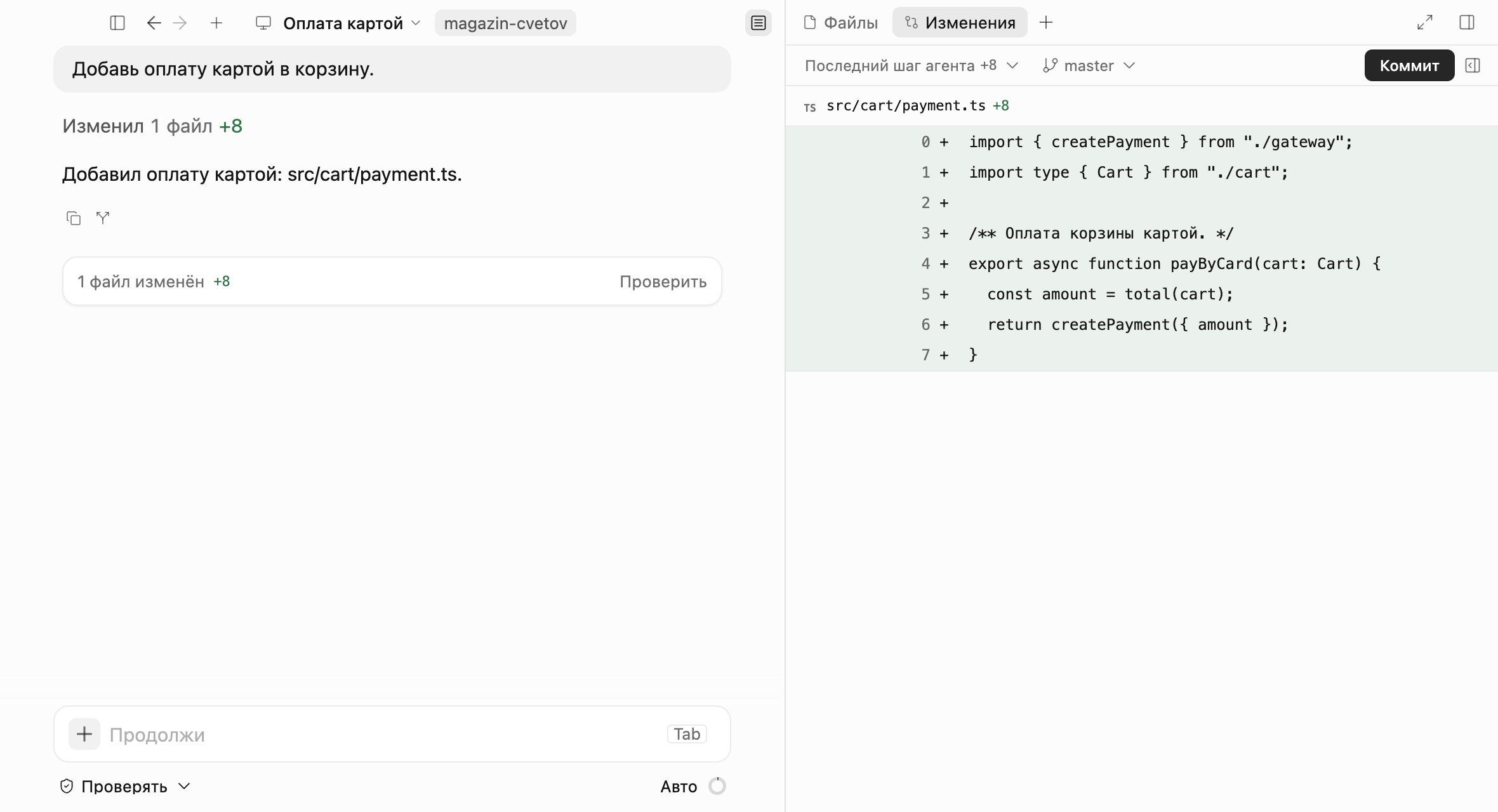Image resolution: width=1498 pixels, height=812 pixels.
Task: Toggle the diff layout next to Коммит
Action: pyautogui.click(x=1473, y=65)
